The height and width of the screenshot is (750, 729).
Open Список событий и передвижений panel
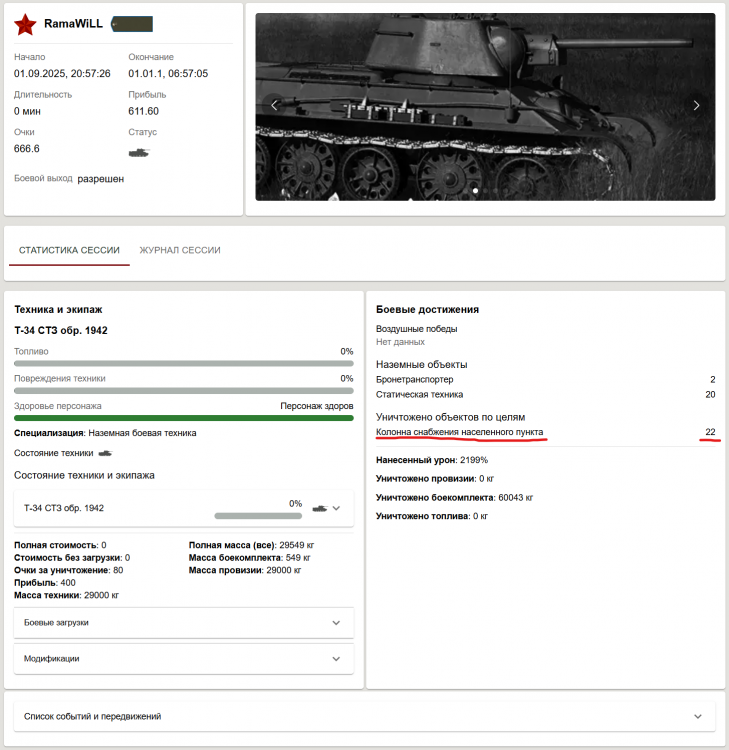tap(364, 716)
